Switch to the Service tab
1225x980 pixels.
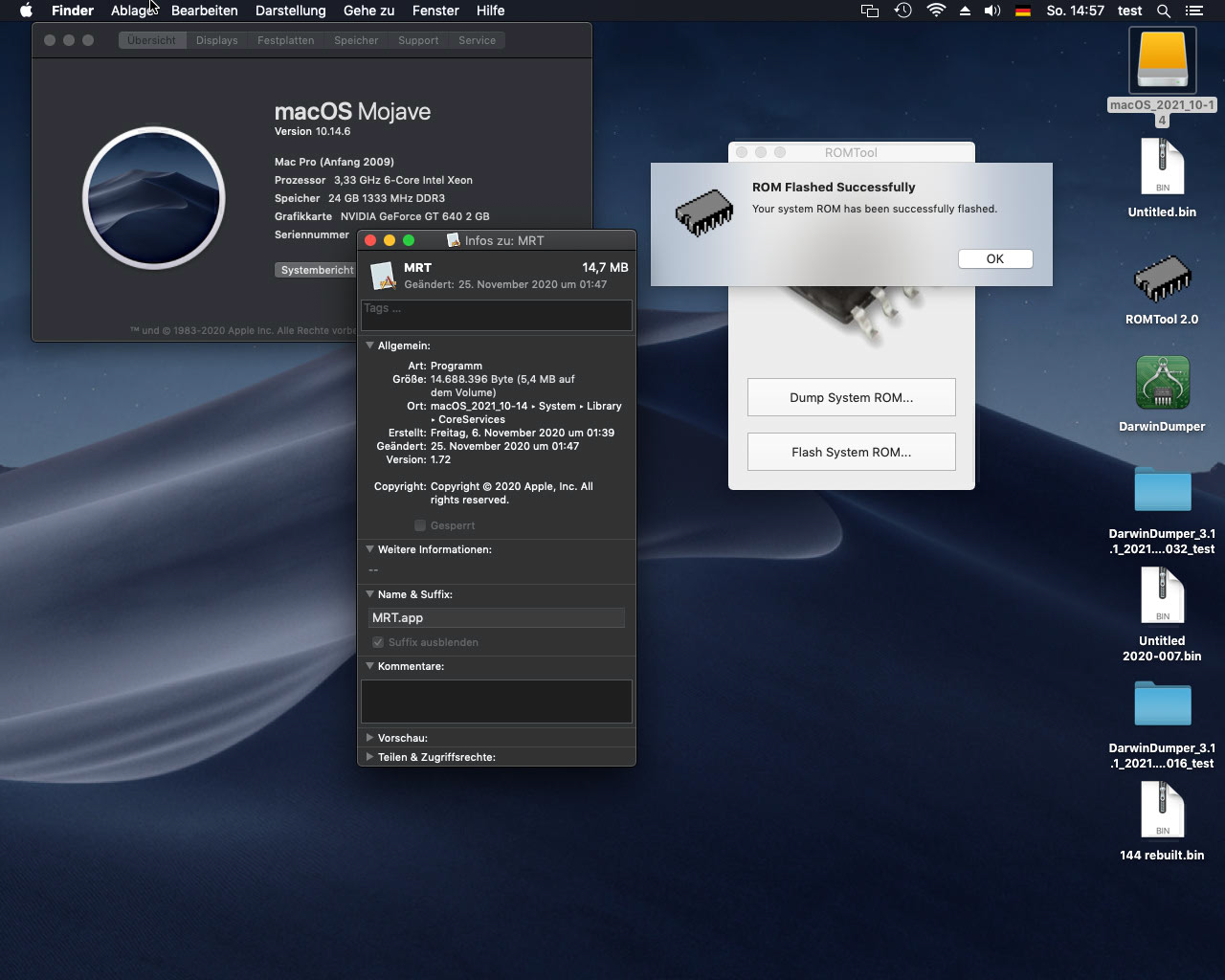[x=477, y=40]
